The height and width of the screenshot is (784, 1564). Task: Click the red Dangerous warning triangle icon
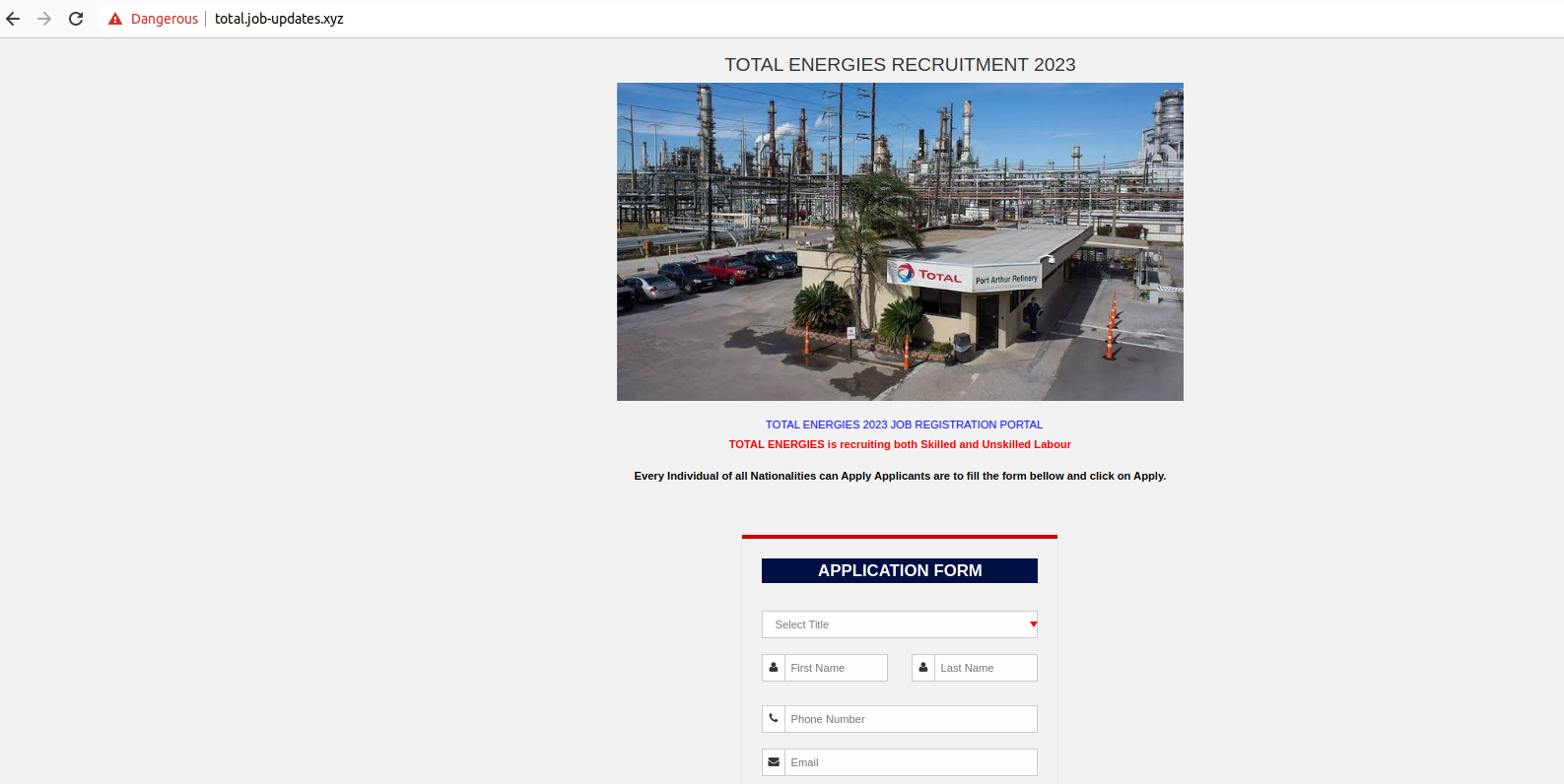[115, 19]
